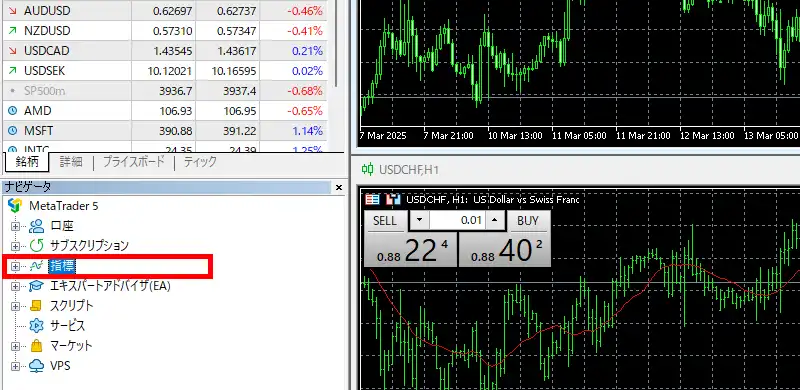Click the AMD clock icon
The width and height of the screenshot is (800, 390).
[13, 111]
